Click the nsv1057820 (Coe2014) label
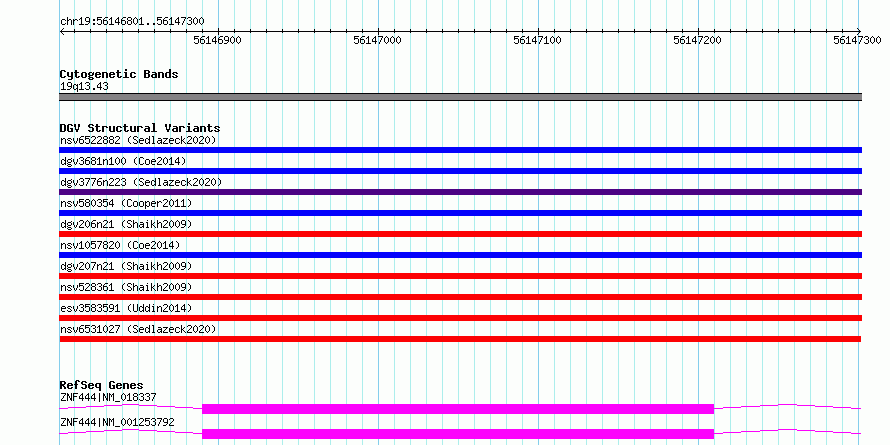This screenshot has height=445, width=890. (120, 245)
